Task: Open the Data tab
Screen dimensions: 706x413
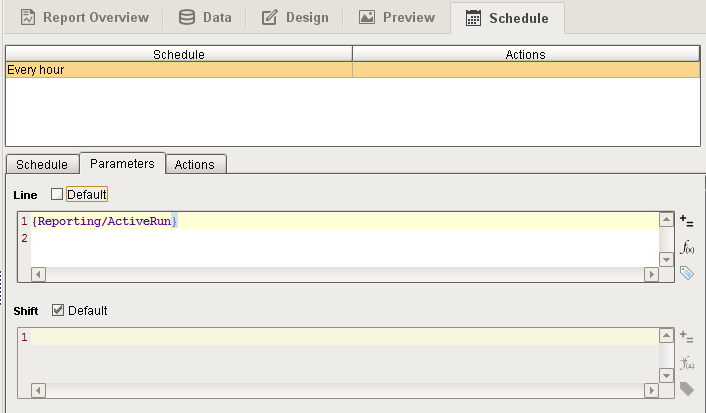Action: [204, 17]
